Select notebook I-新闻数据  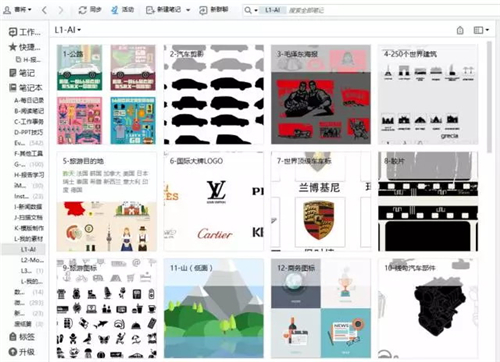tap(29, 207)
